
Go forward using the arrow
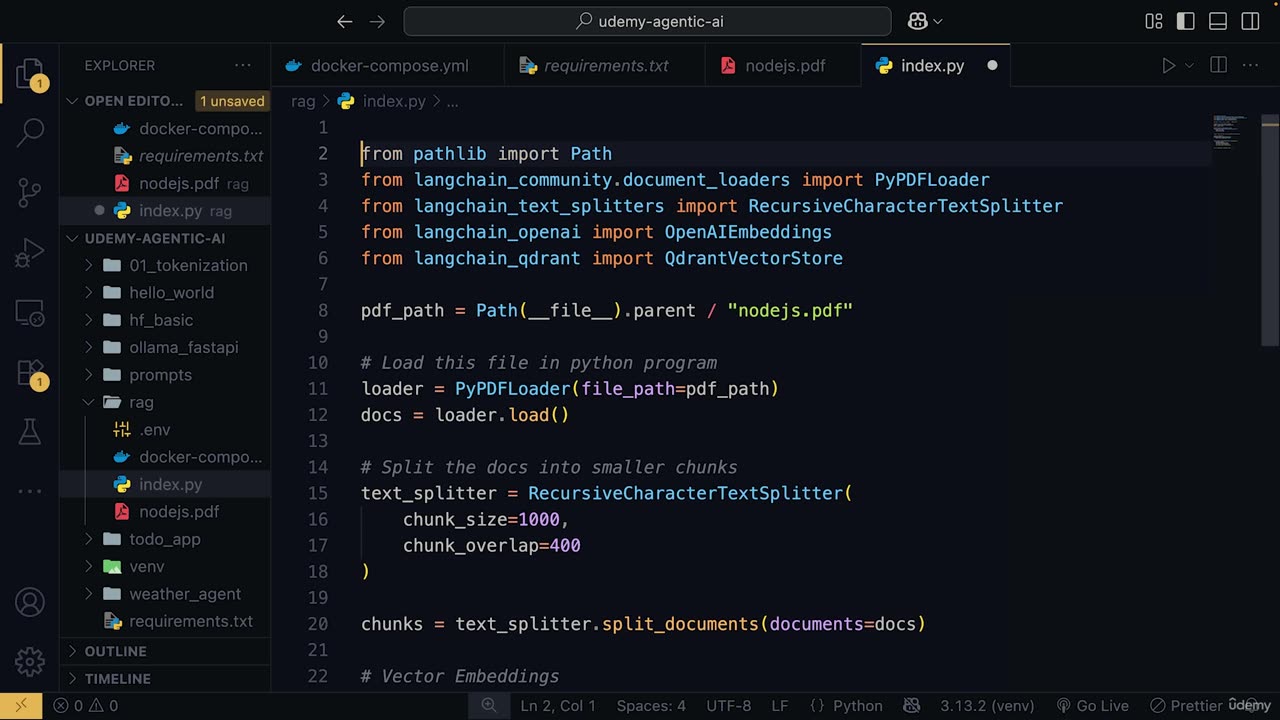tap(377, 21)
